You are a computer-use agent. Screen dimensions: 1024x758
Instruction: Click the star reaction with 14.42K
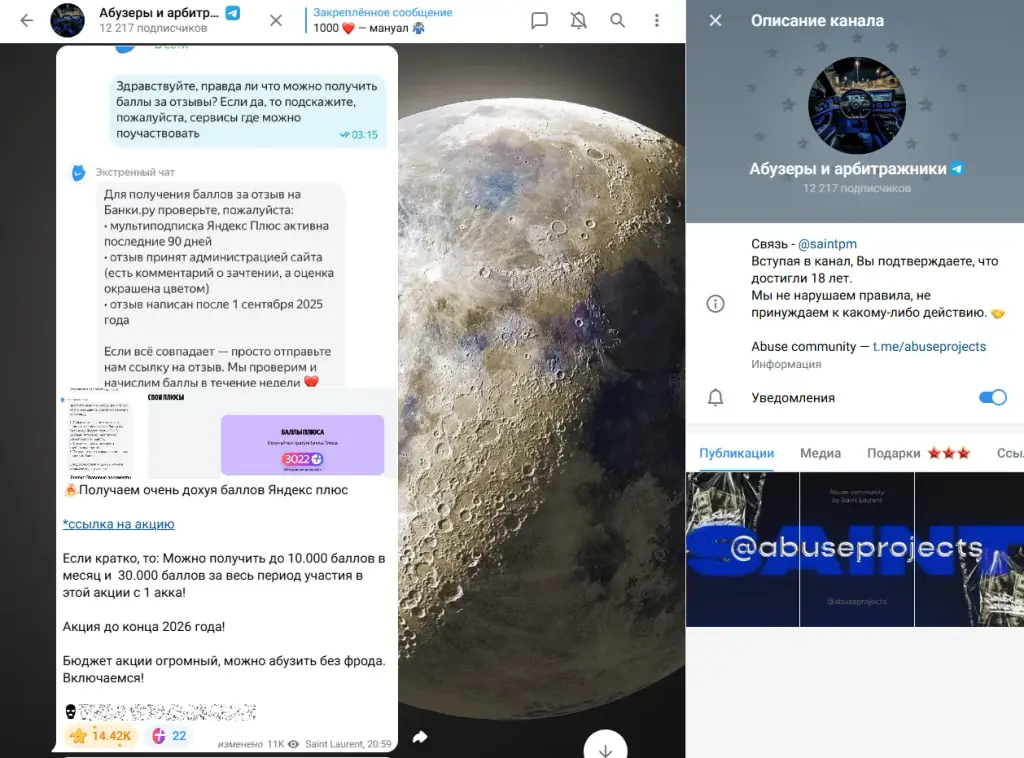pos(101,736)
